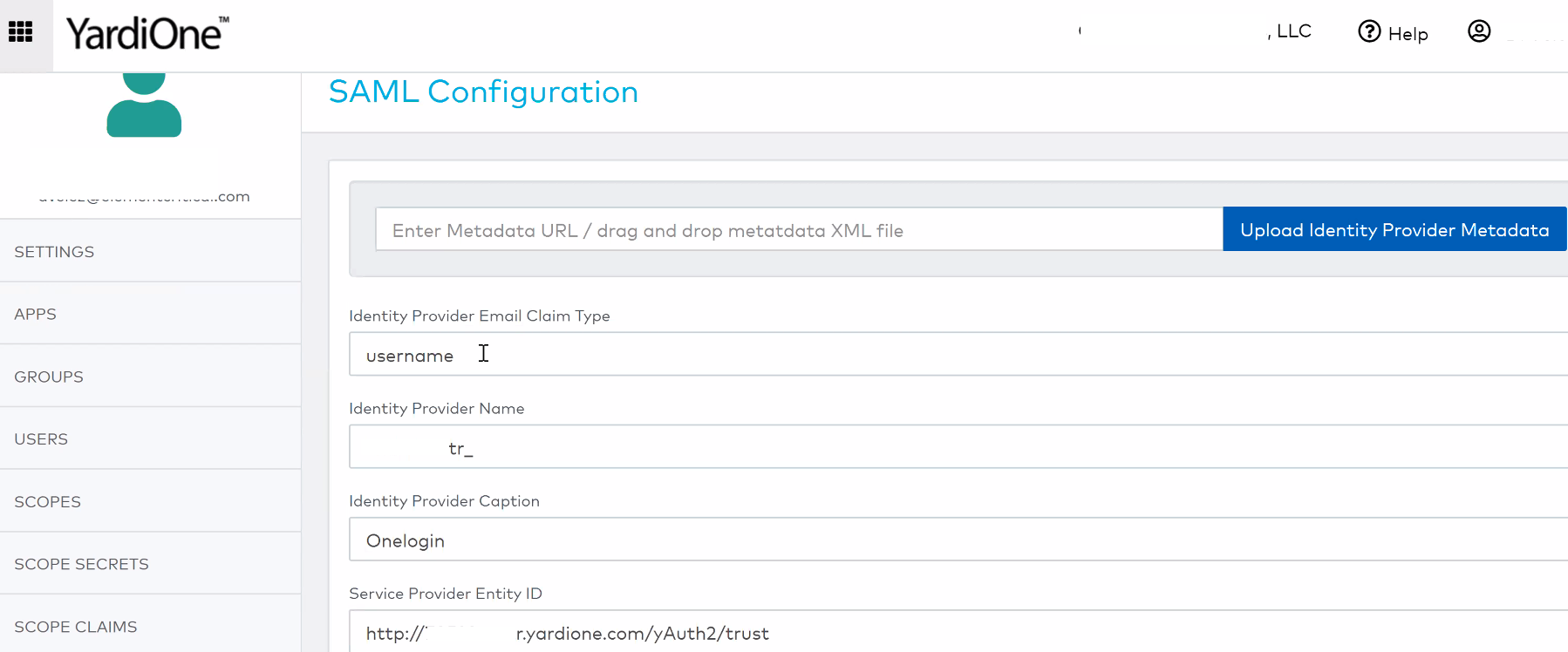Open Scopes from the sidebar
1568x652 pixels.
[47, 502]
